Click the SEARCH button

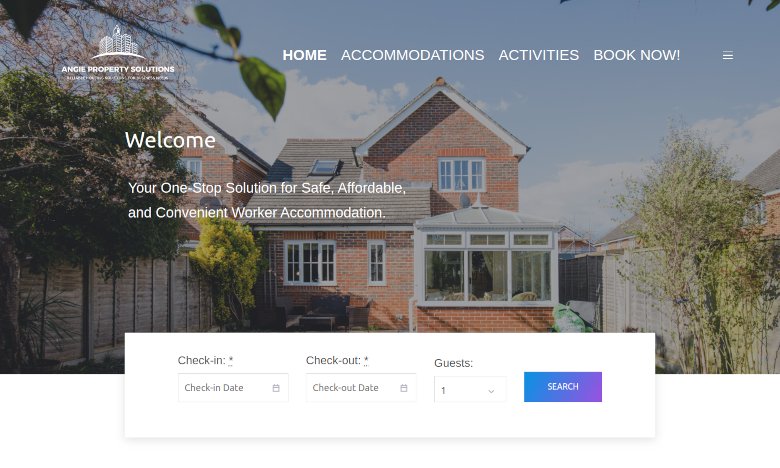tap(563, 387)
